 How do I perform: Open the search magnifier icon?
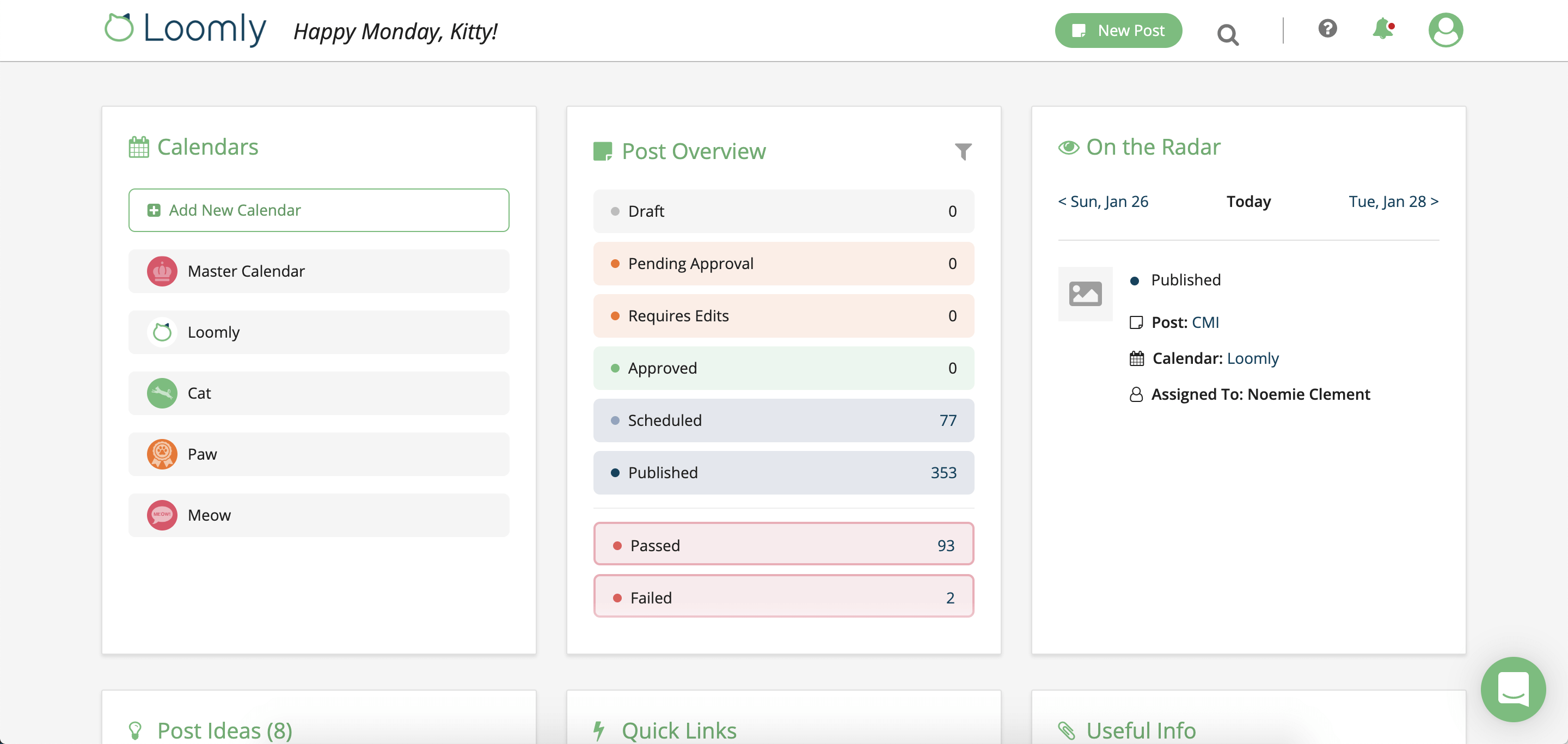point(1228,34)
